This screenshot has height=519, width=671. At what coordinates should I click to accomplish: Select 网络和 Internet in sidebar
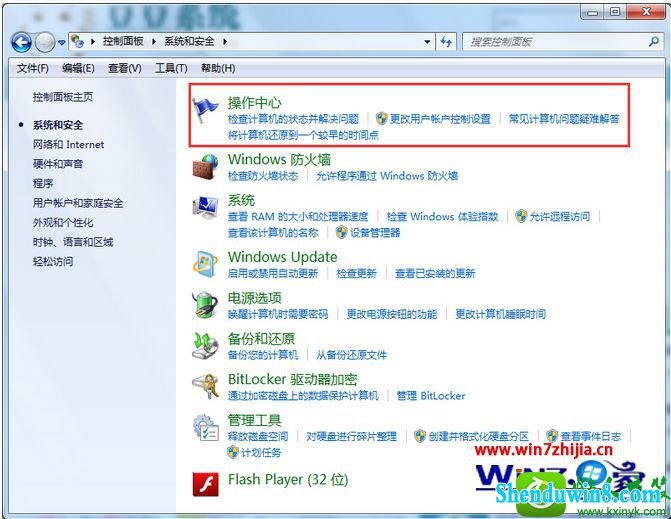point(68,145)
